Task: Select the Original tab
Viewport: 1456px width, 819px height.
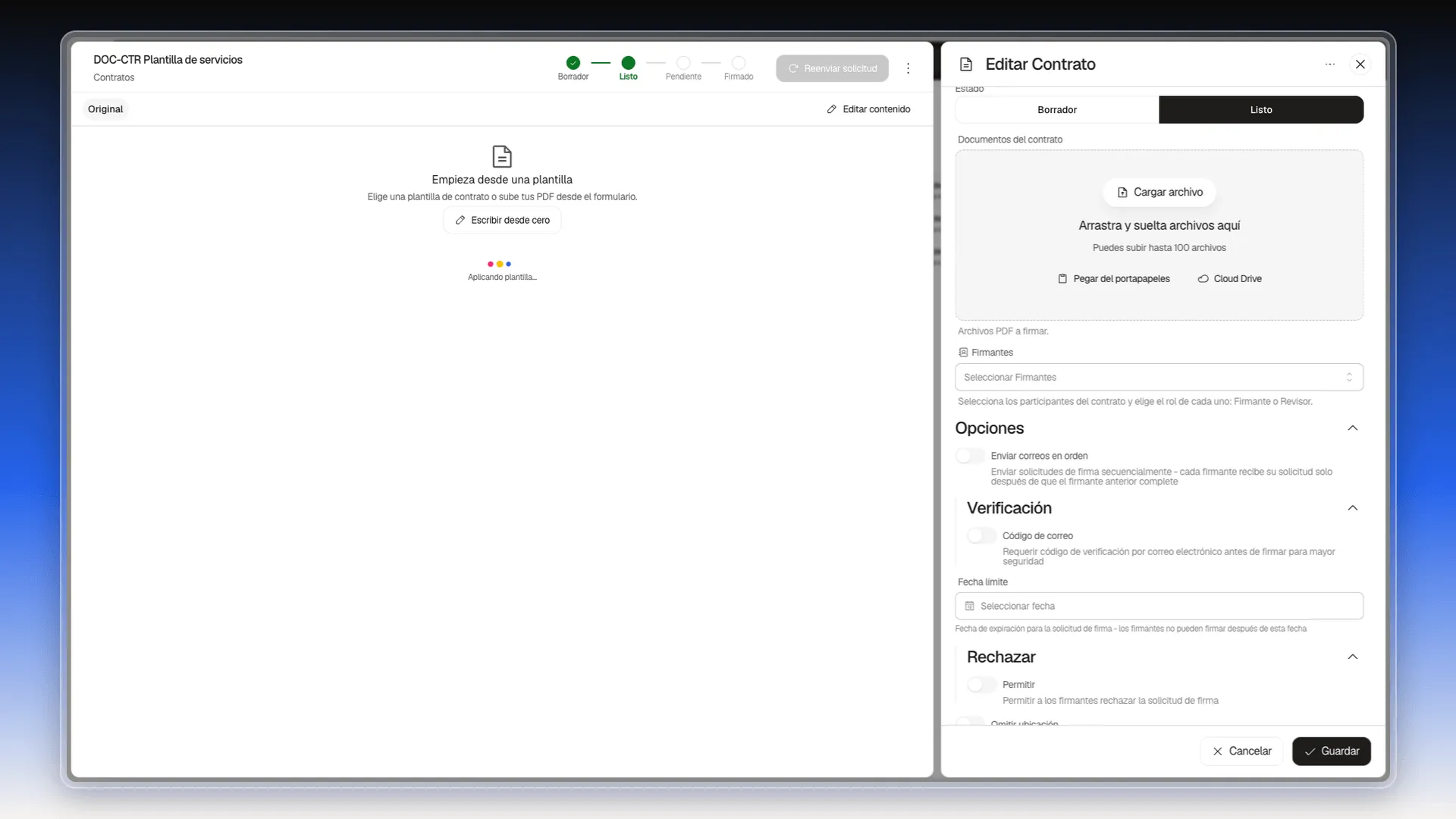Action: (105, 109)
